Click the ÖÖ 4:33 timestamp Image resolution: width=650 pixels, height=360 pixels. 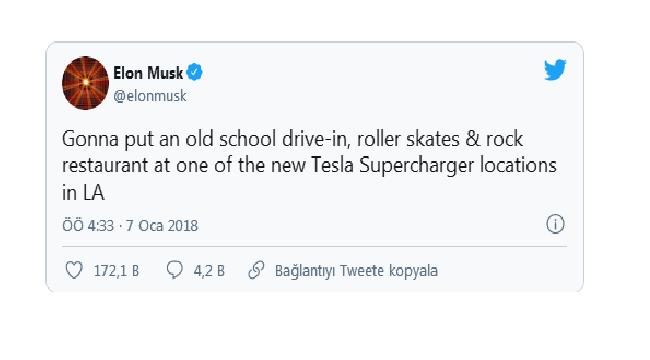pyautogui.click(x=88, y=226)
